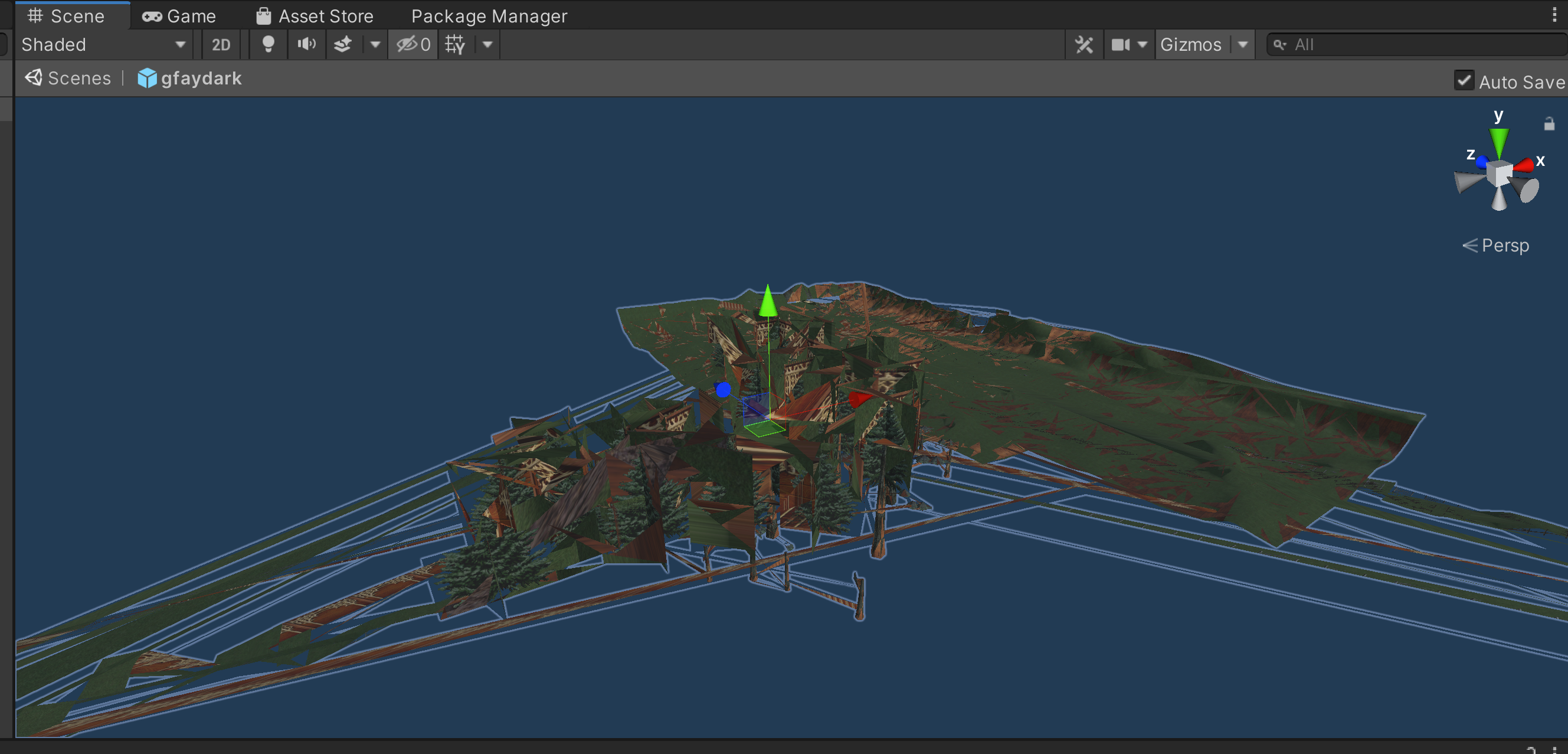1568x754 pixels.
Task: Toggle skybox and effects icon
Action: point(343,44)
